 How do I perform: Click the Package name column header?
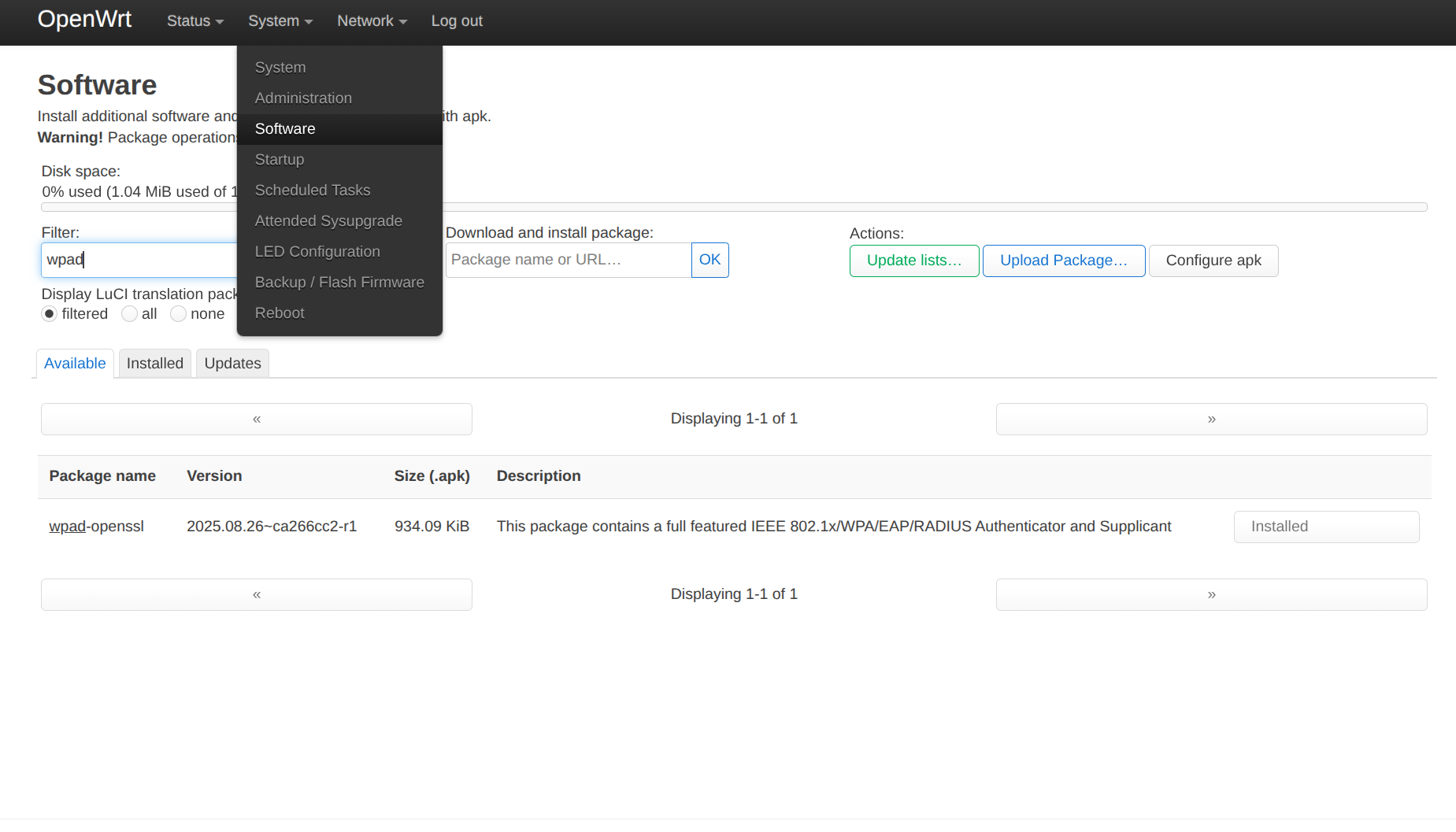tap(102, 476)
